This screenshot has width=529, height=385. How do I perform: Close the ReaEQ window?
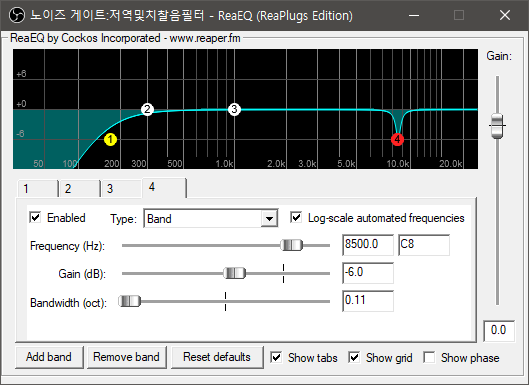505,15
